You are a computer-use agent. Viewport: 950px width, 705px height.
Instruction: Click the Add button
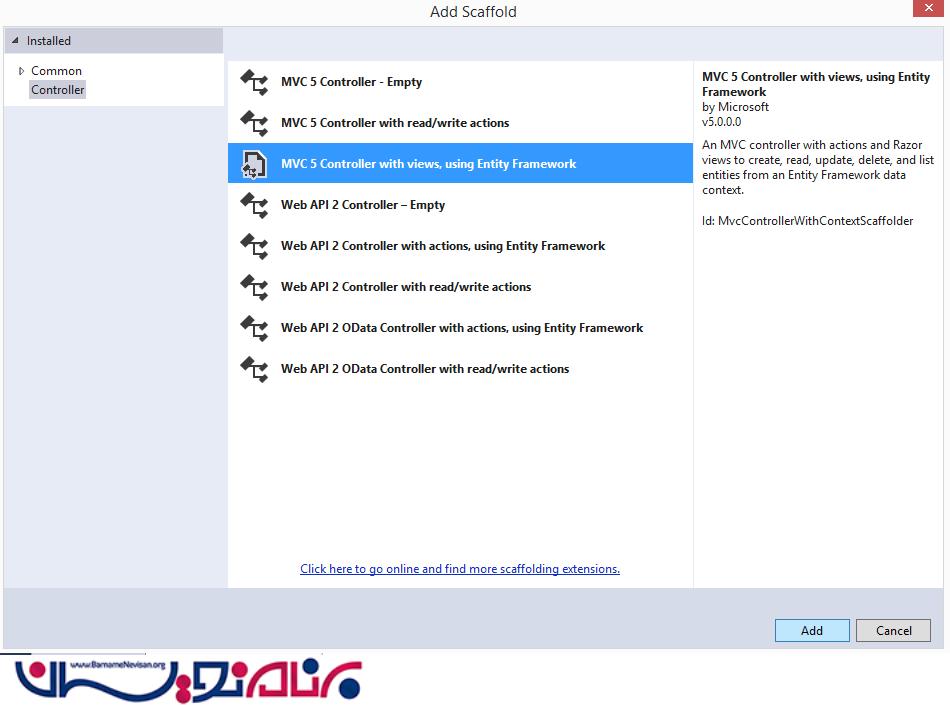812,631
